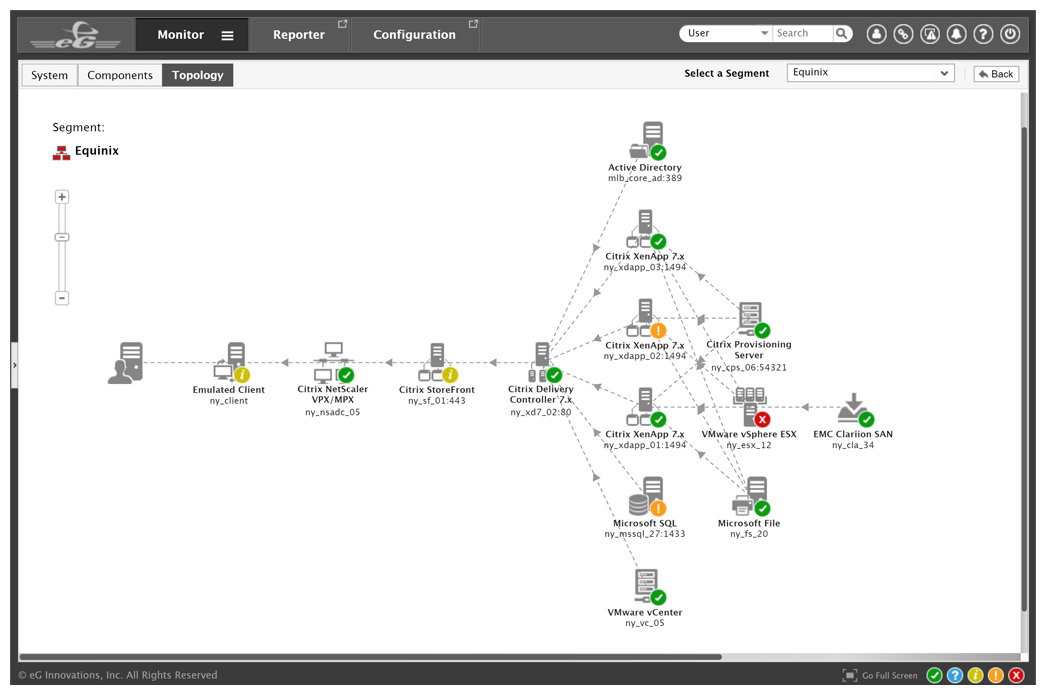The height and width of the screenshot is (695, 1046).
Task: Click the "ny_mssql_27:1433" label text
Action: (x=644, y=534)
